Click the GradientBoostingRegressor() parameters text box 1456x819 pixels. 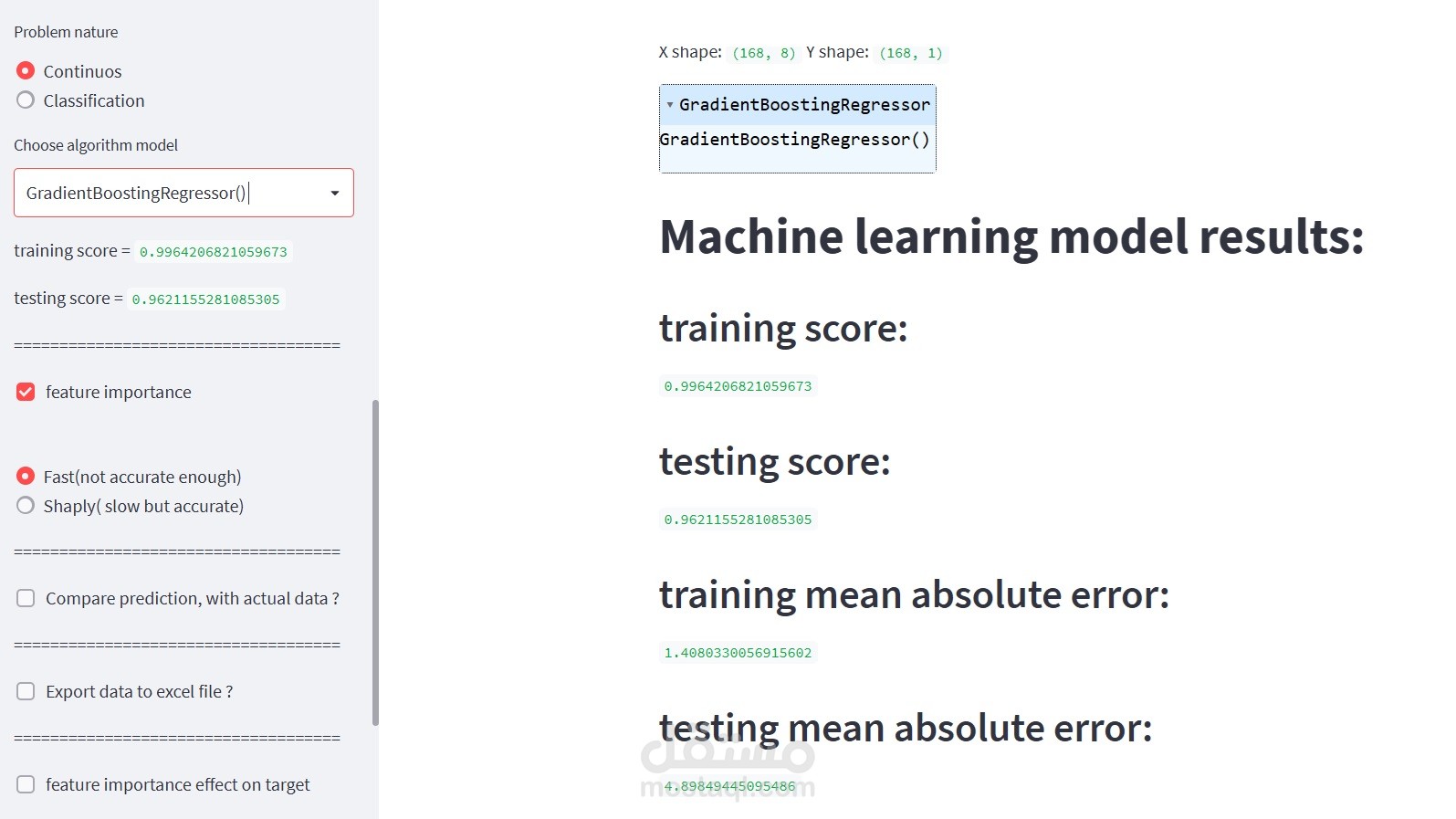794,140
